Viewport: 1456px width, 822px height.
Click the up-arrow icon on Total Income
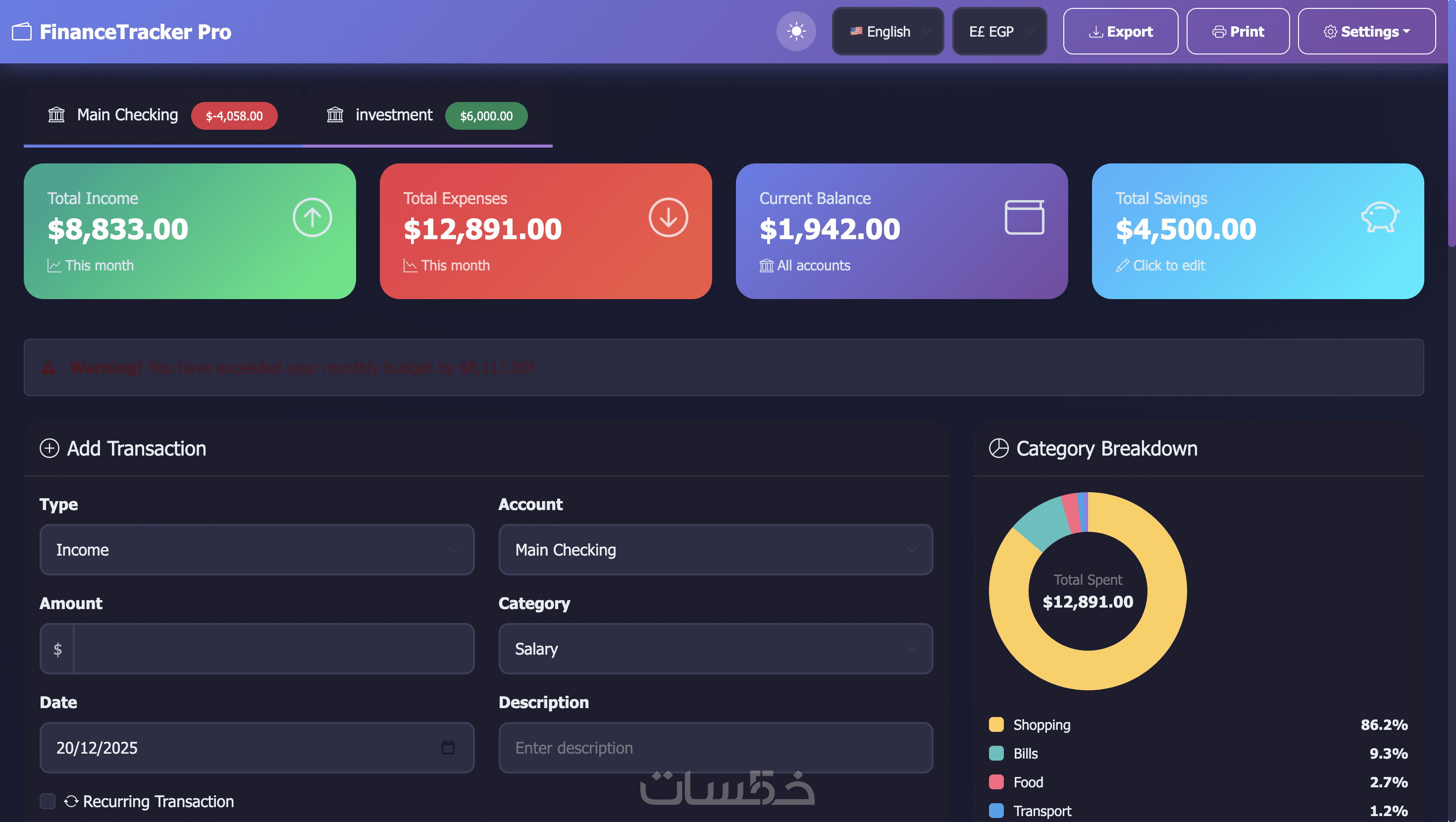[312, 217]
